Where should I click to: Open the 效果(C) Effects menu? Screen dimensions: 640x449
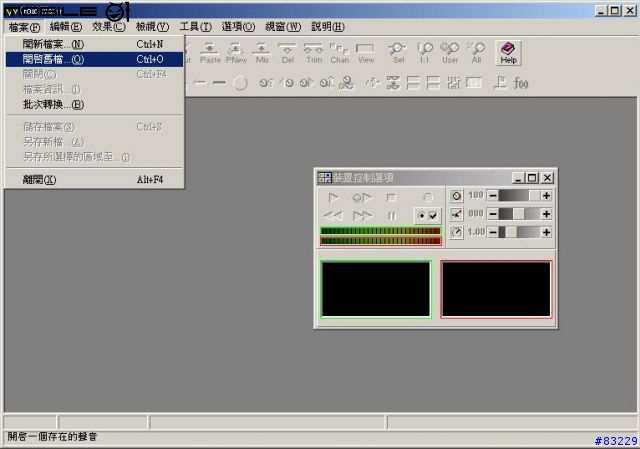pyautogui.click(x=109, y=27)
